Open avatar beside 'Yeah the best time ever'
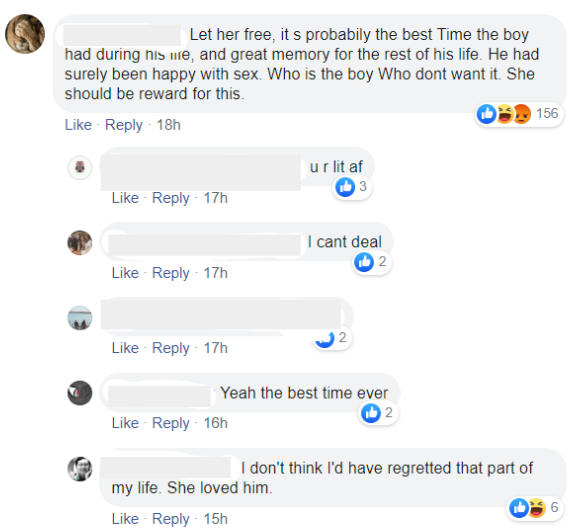This screenshot has width=569, height=530. coord(80,393)
